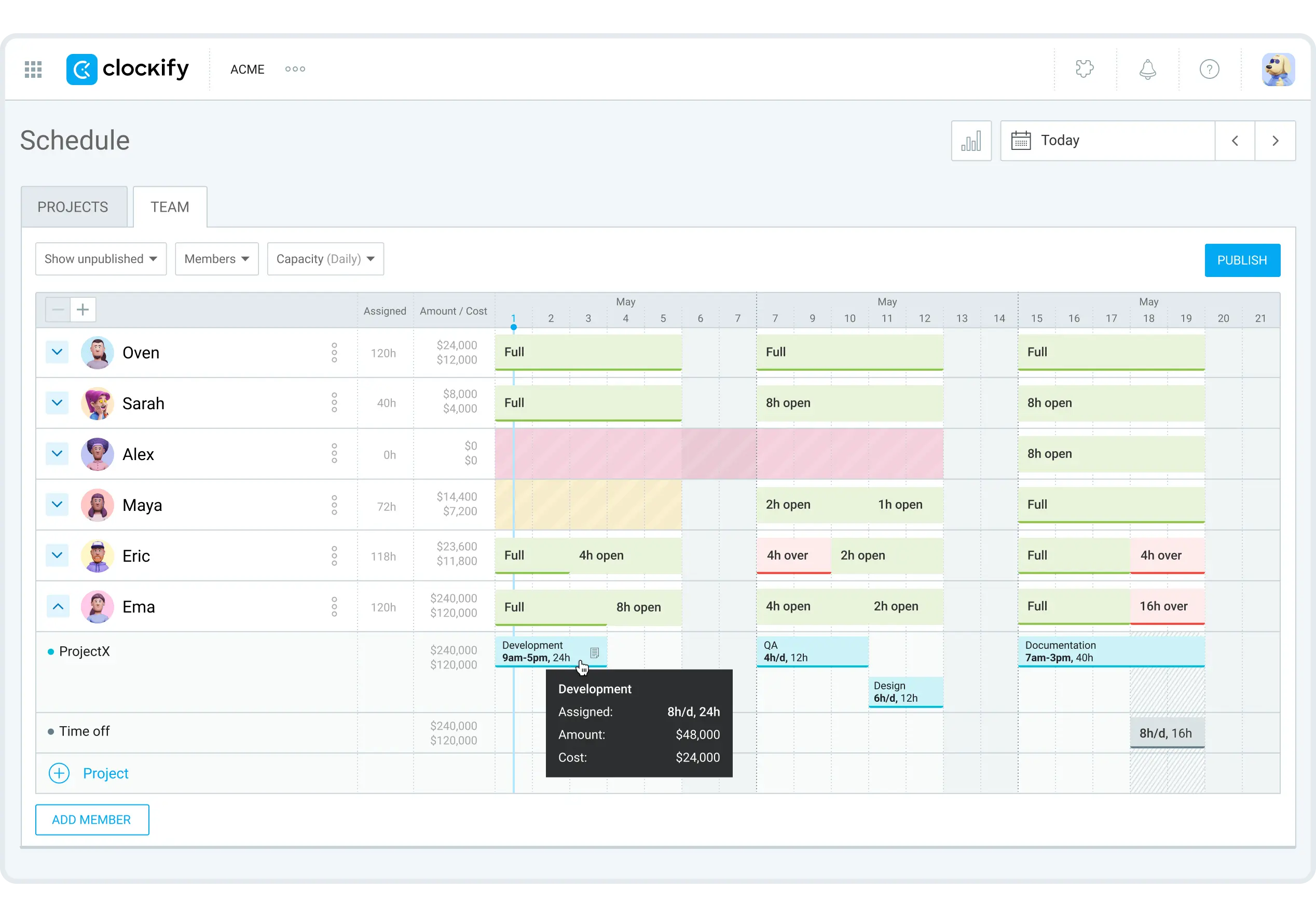This screenshot has height=917, width=1316.
Task: Switch to the PROJECTS tab
Action: coord(73,207)
